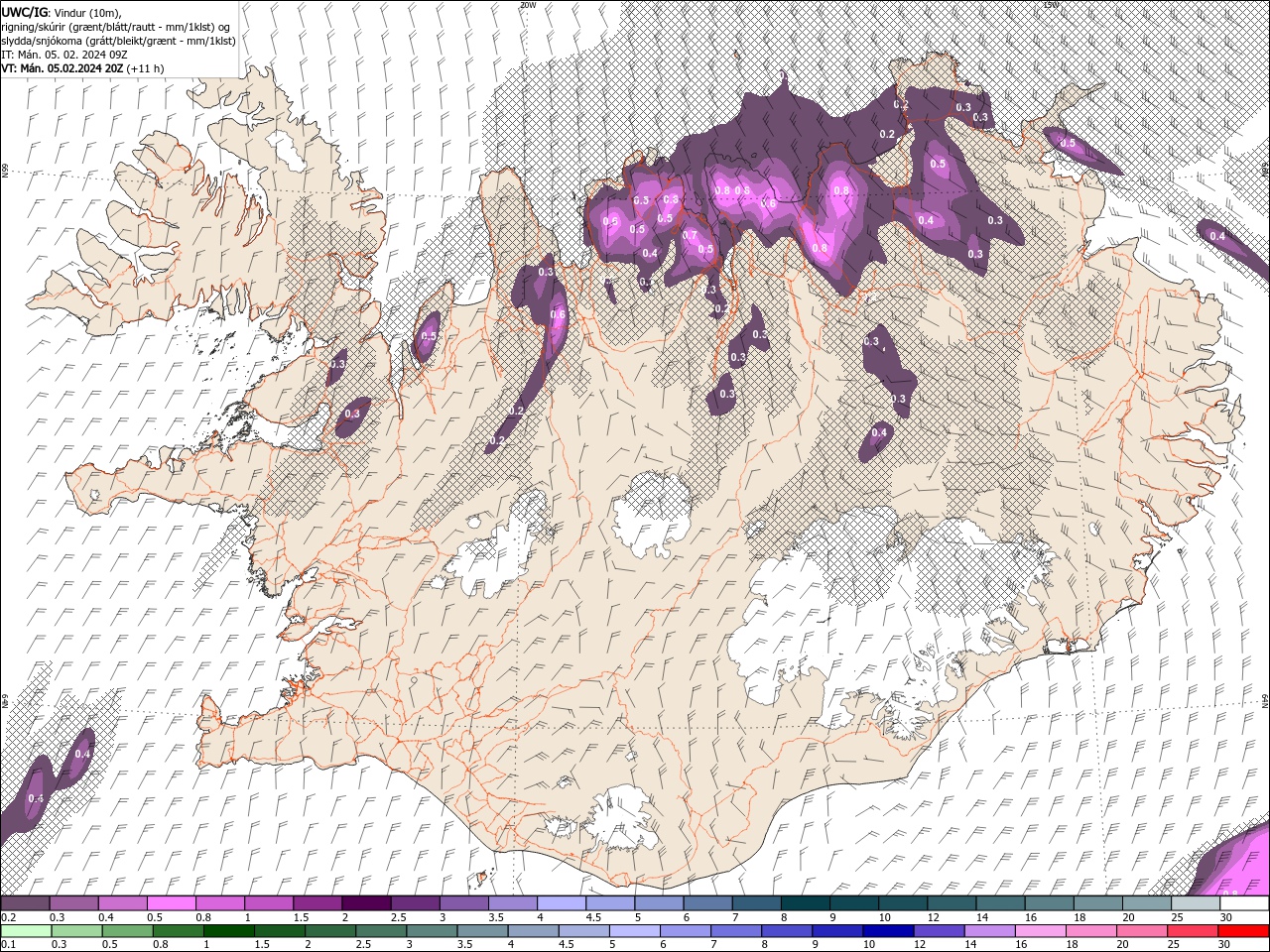
Task: Click the bright red lower swatch labeled 30
Action: pyautogui.click(x=1242, y=931)
